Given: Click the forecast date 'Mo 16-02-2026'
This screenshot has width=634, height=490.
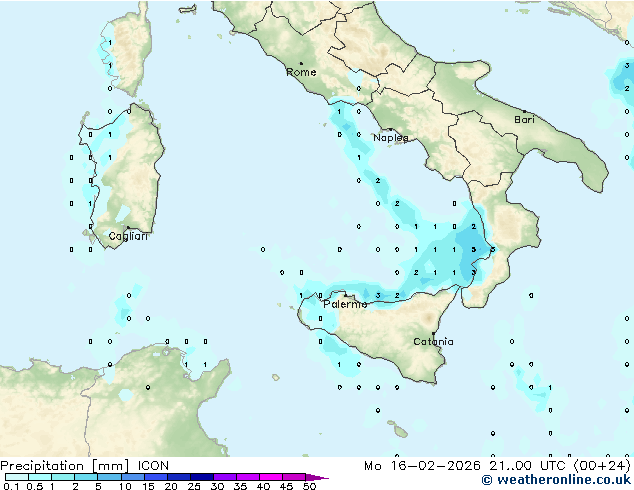Looking at the screenshot, I should pos(423,466).
